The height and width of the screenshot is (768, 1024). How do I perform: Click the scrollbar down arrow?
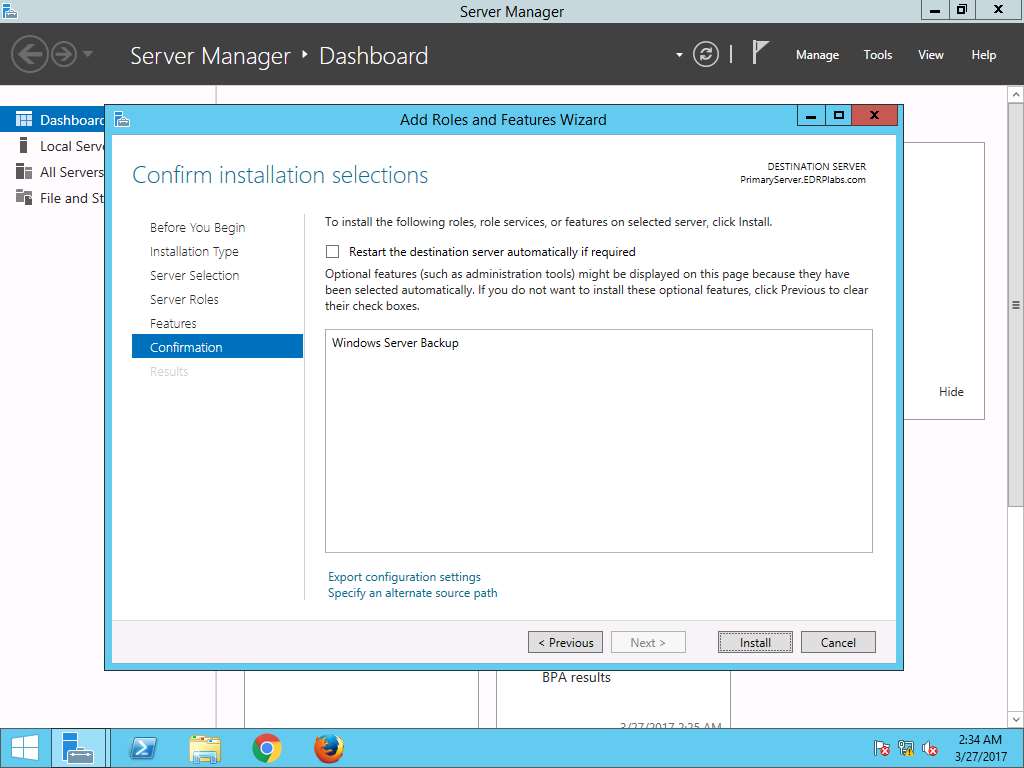click(1016, 719)
